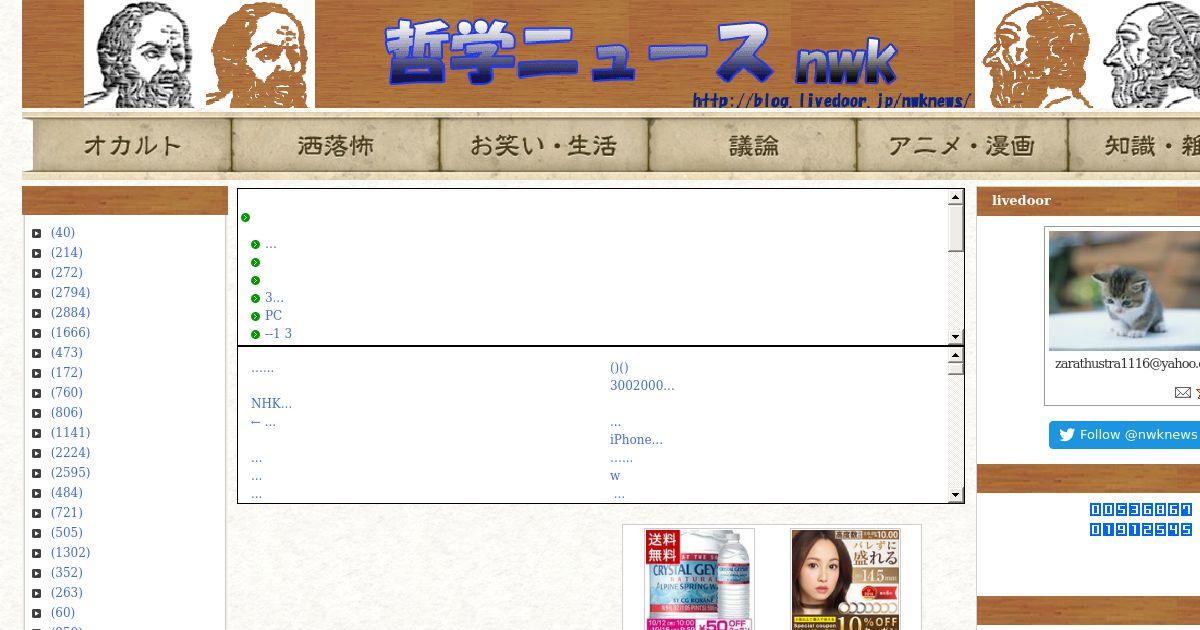
Task: Open the '3002000...' article link
Action: pos(642,386)
